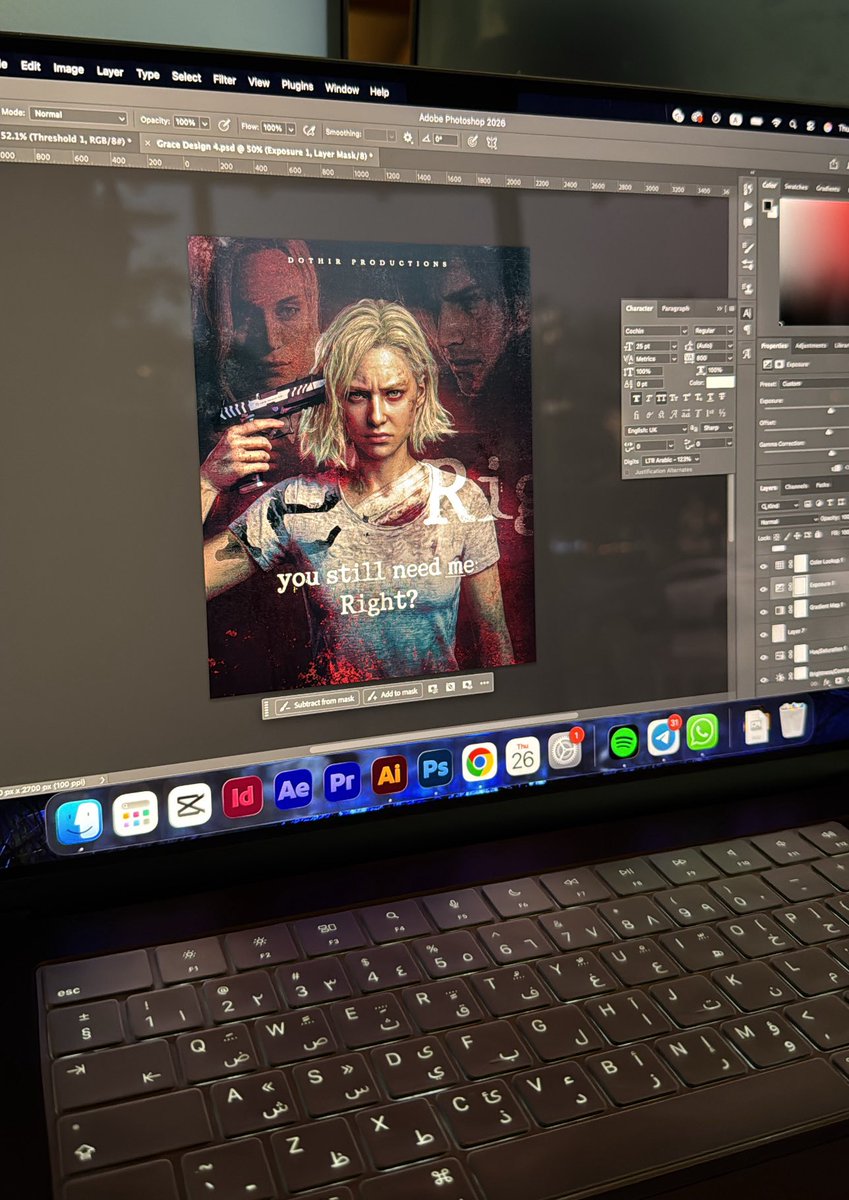Open the Paragraph panel icon in the collapsed dock
Viewport: 849px width, 1200px height.
tap(748, 330)
